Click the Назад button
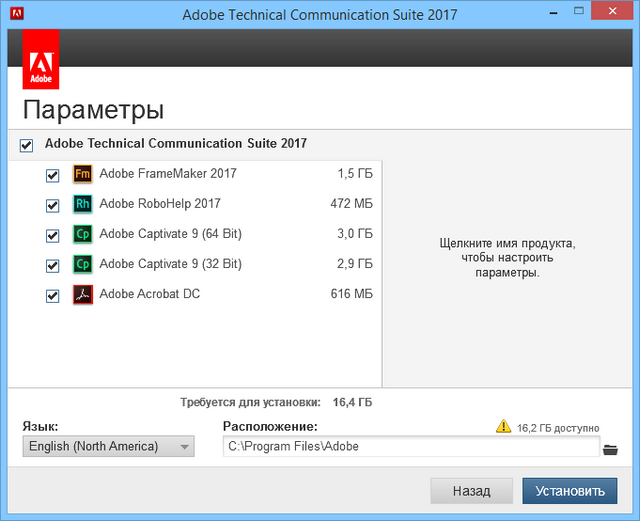Screen dimensions: 640x521 470,491
